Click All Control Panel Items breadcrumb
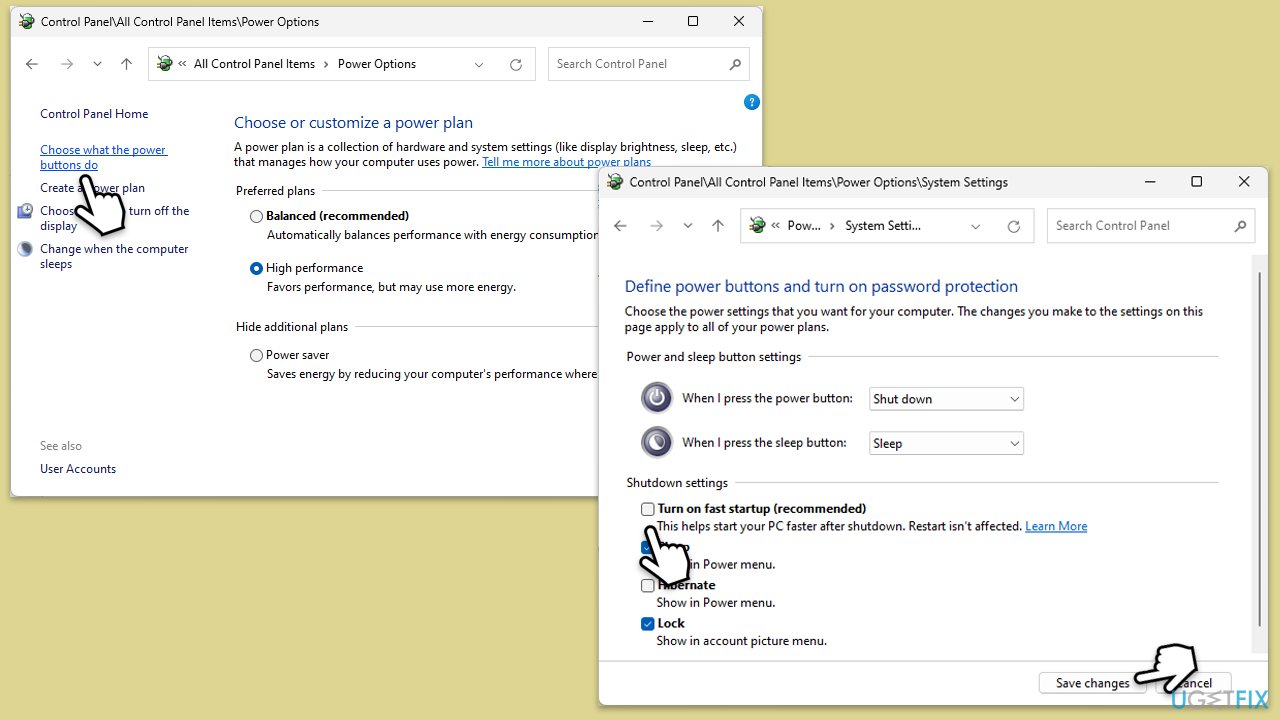Image resolution: width=1280 pixels, height=720 pixels. coord(254,64)
